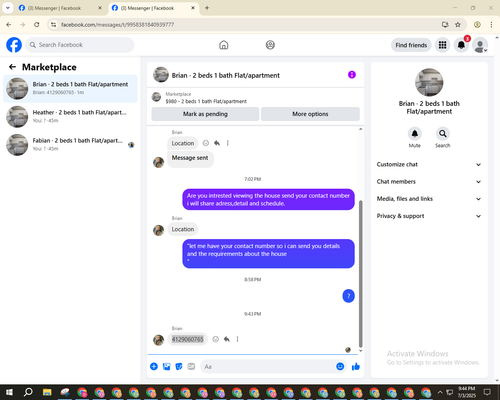Click the taskbar clock
Image resolution: width=500 pixels, height=400 pixels.
tap(466, 392)
